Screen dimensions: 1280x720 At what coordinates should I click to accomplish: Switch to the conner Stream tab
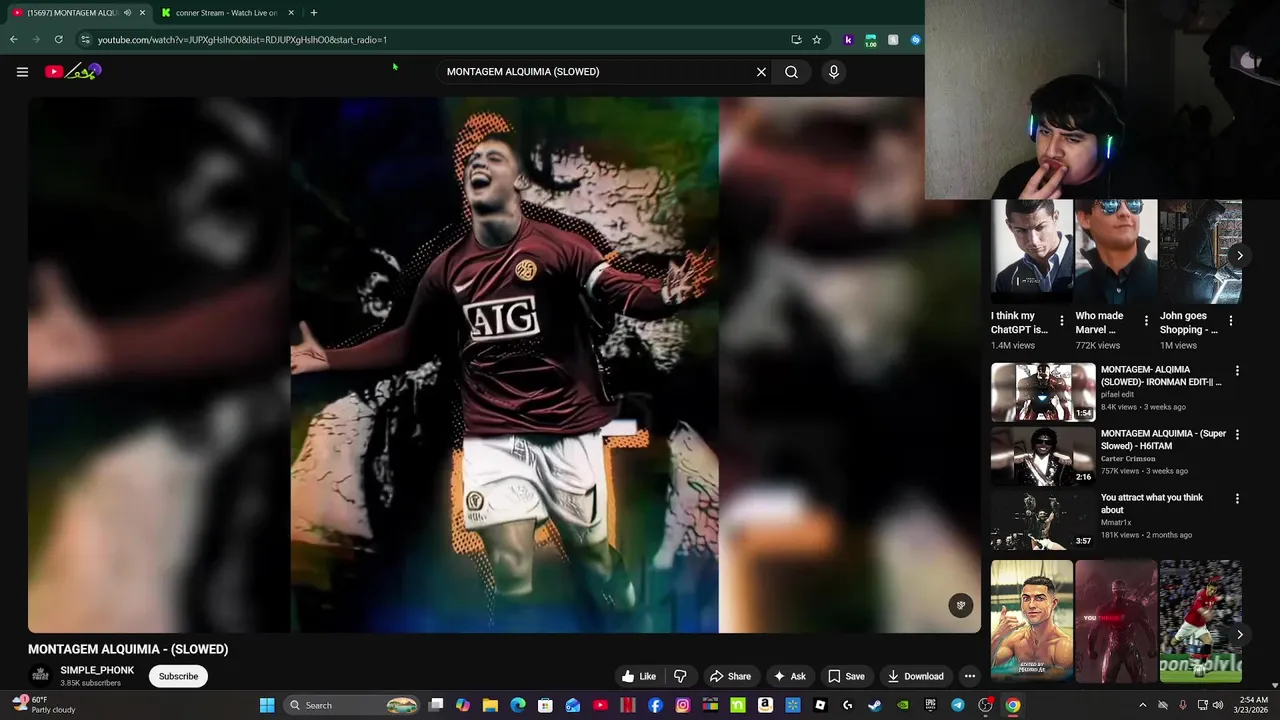pos(226,13)
